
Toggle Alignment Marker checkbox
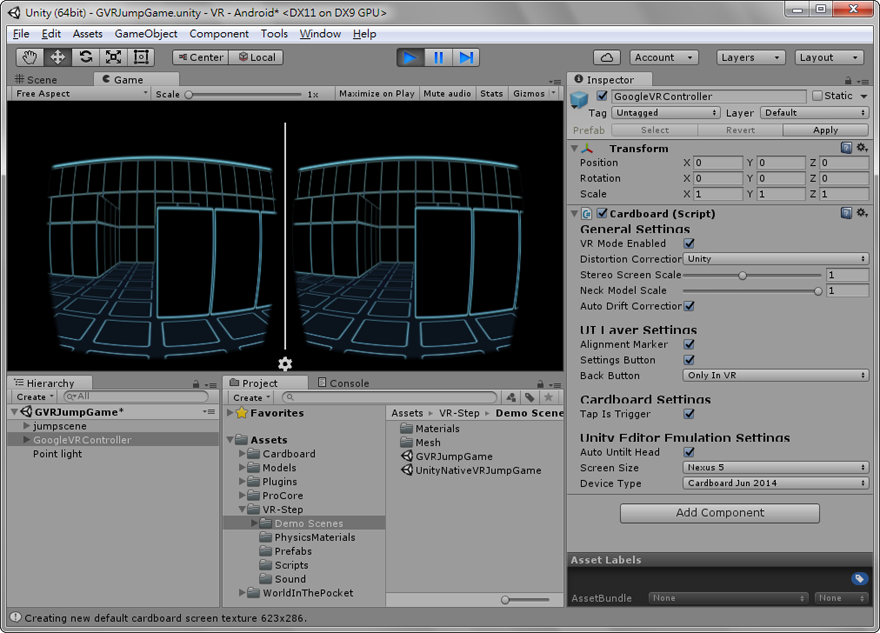coord(689,344)
